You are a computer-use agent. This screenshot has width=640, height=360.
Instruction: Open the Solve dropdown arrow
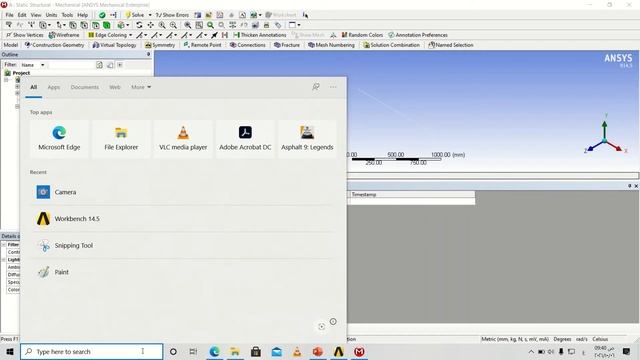(150, 15)
